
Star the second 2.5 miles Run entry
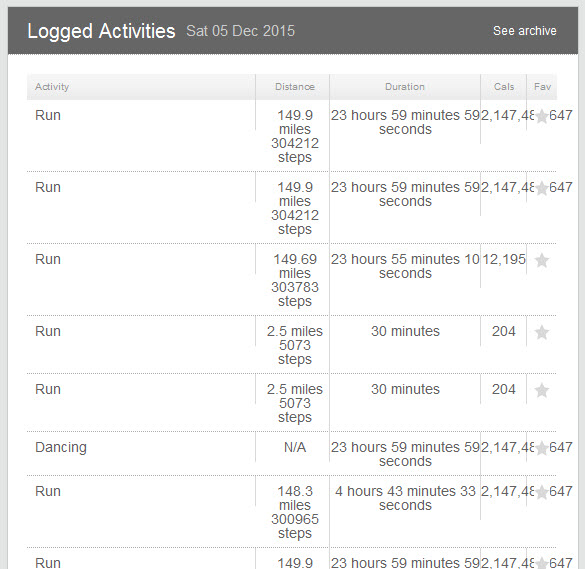point(542,391)
